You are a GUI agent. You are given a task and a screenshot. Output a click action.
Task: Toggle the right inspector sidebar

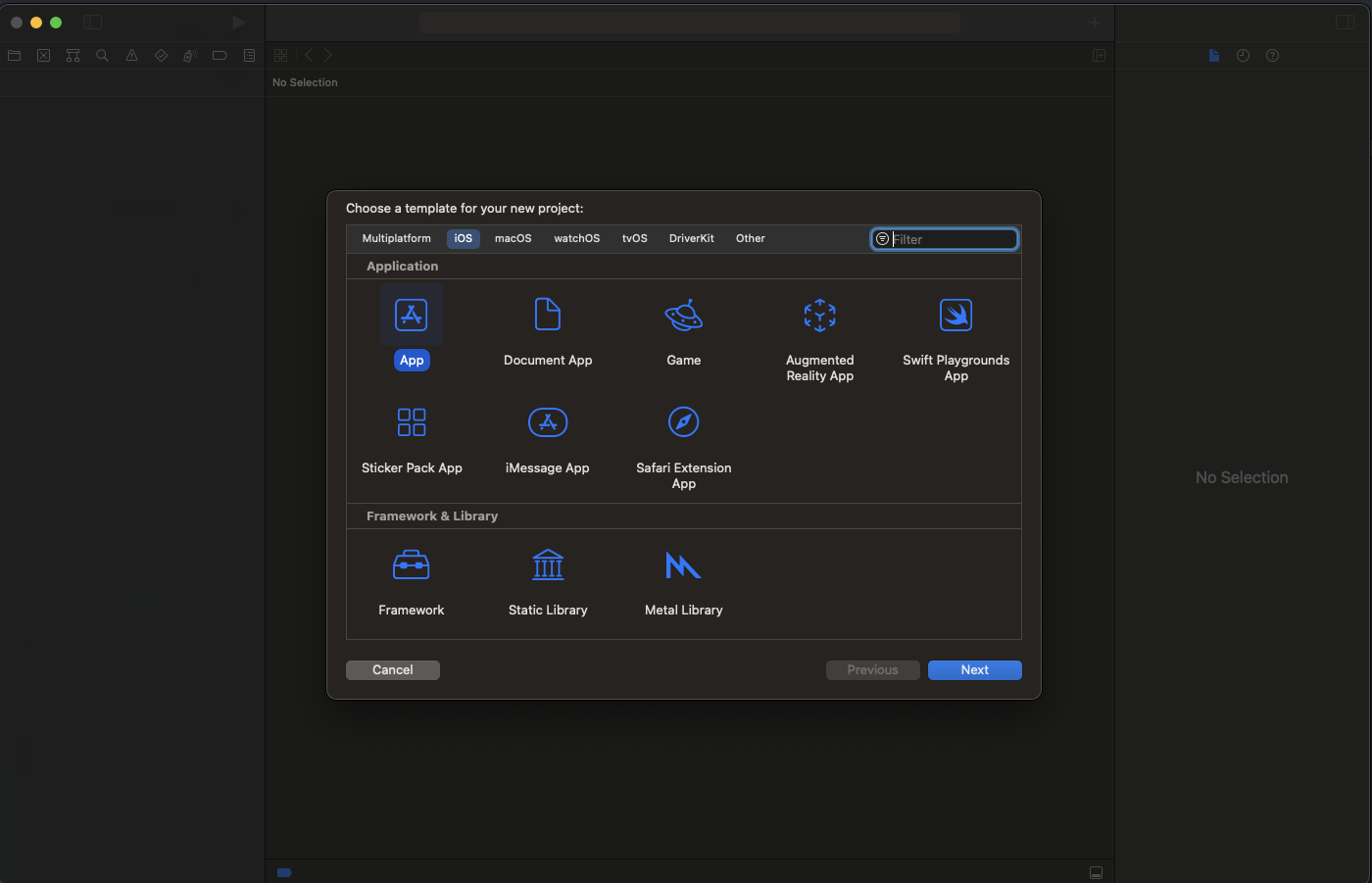(1345, 22)
